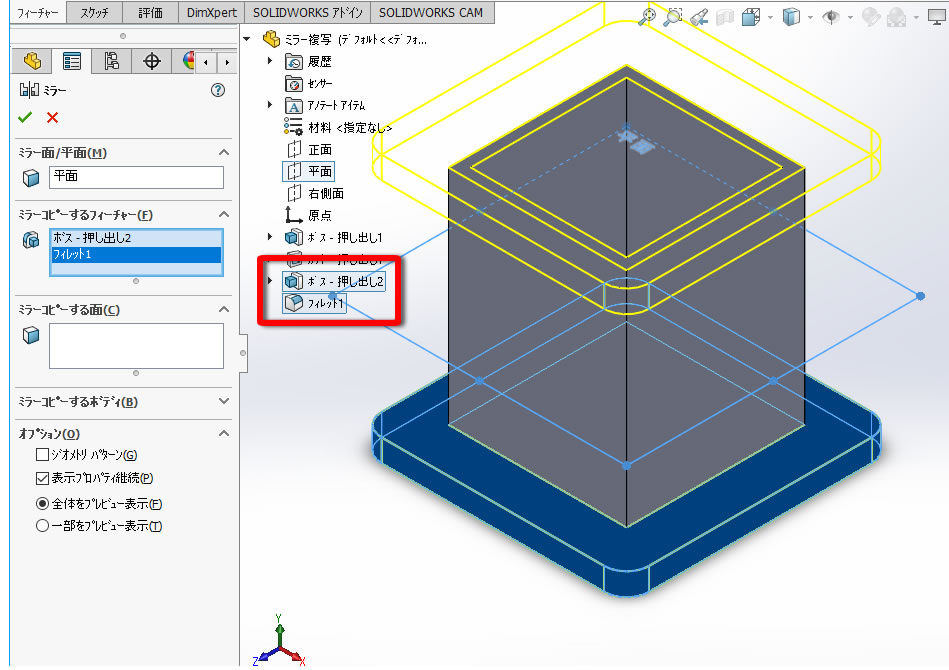Screen dimensions: 949x670
Task: Click Edit Appearance sphere icon
Action: tap(871, 17)
